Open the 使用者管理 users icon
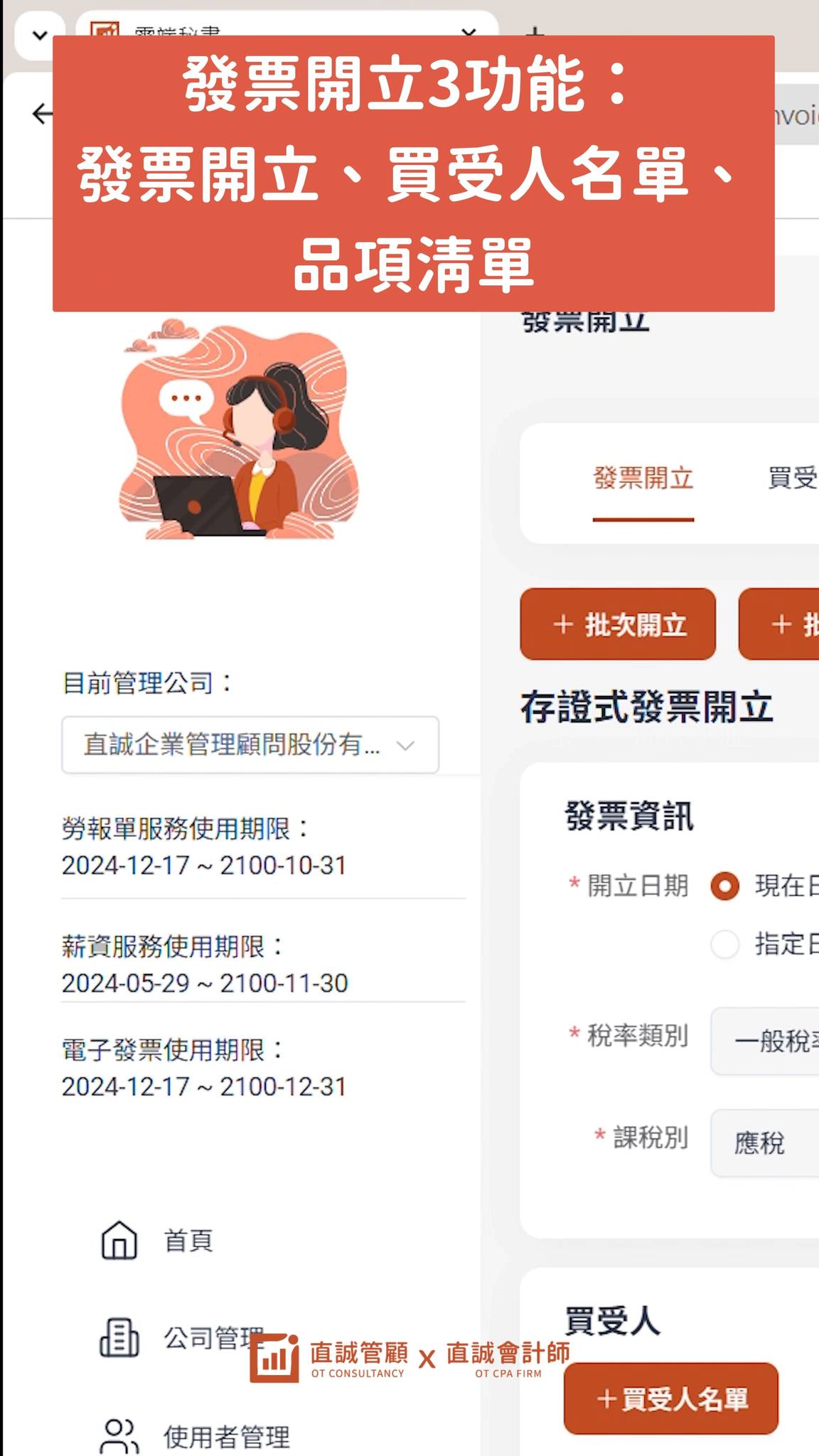 tap(119, 1436)
